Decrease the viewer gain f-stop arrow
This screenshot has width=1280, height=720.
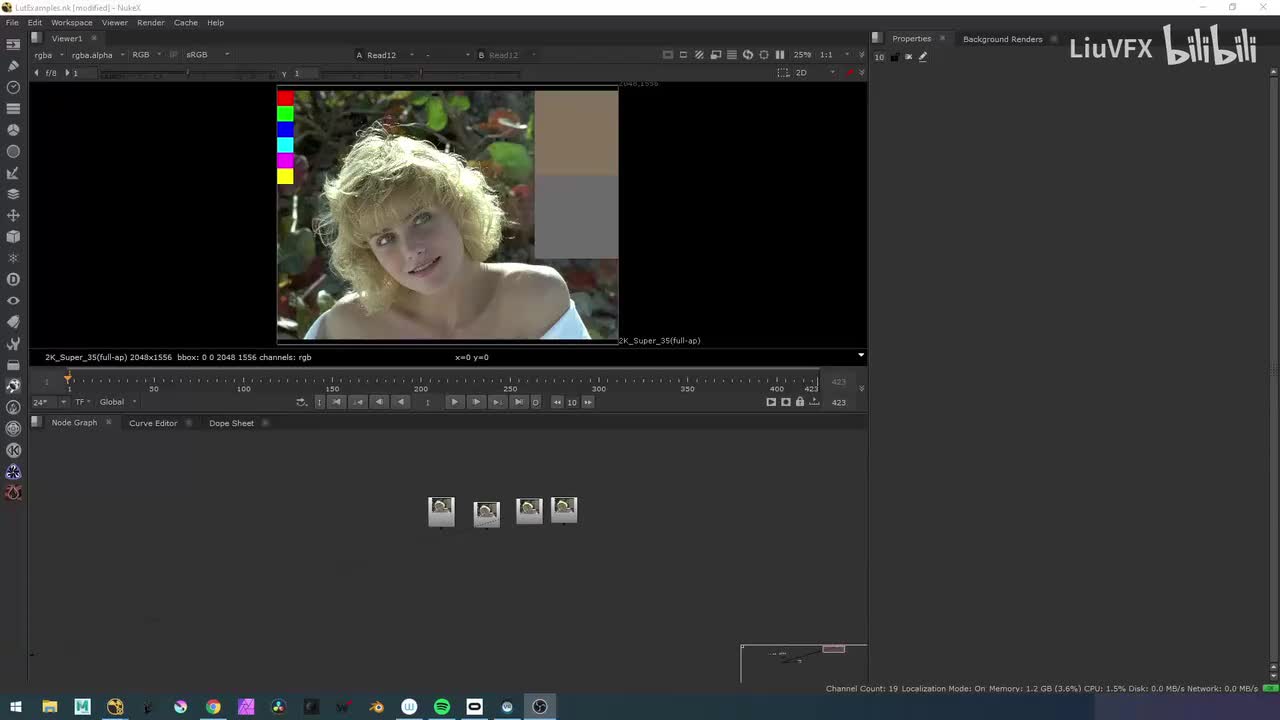[37, 73]
